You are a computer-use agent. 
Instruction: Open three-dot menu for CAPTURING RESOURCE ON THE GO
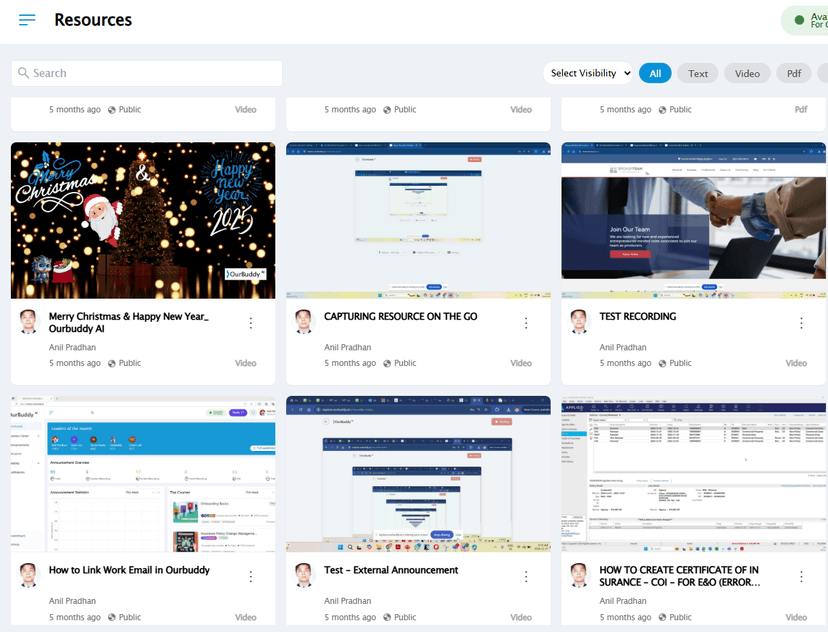pos(526,323)
